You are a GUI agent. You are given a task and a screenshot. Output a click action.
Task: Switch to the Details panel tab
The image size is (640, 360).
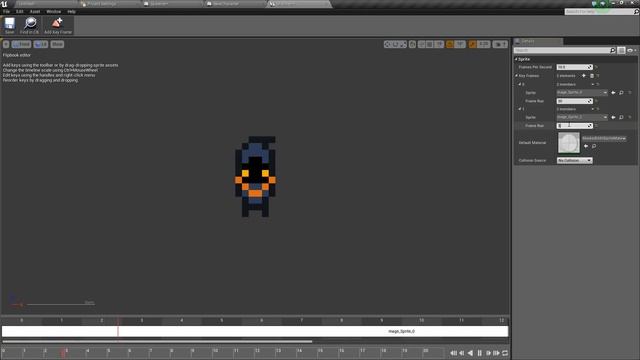click(x=538, y=41)
